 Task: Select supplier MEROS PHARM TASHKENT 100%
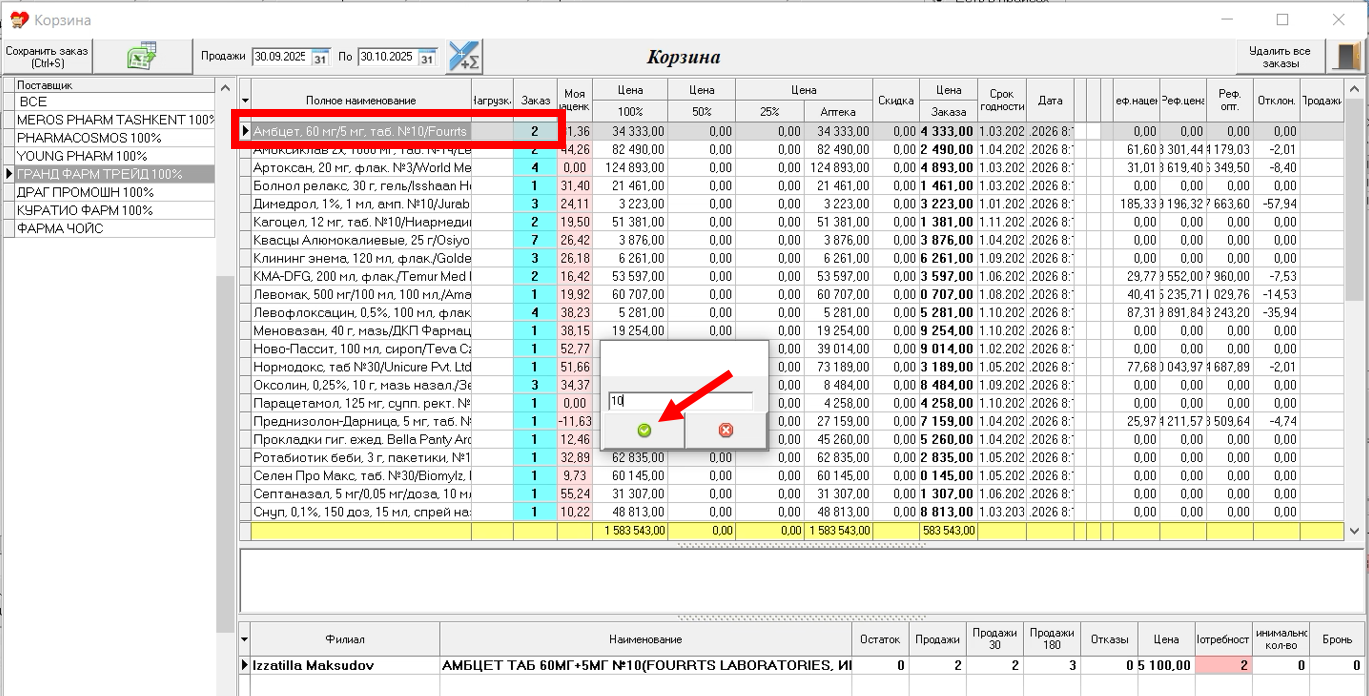(115, 120)
